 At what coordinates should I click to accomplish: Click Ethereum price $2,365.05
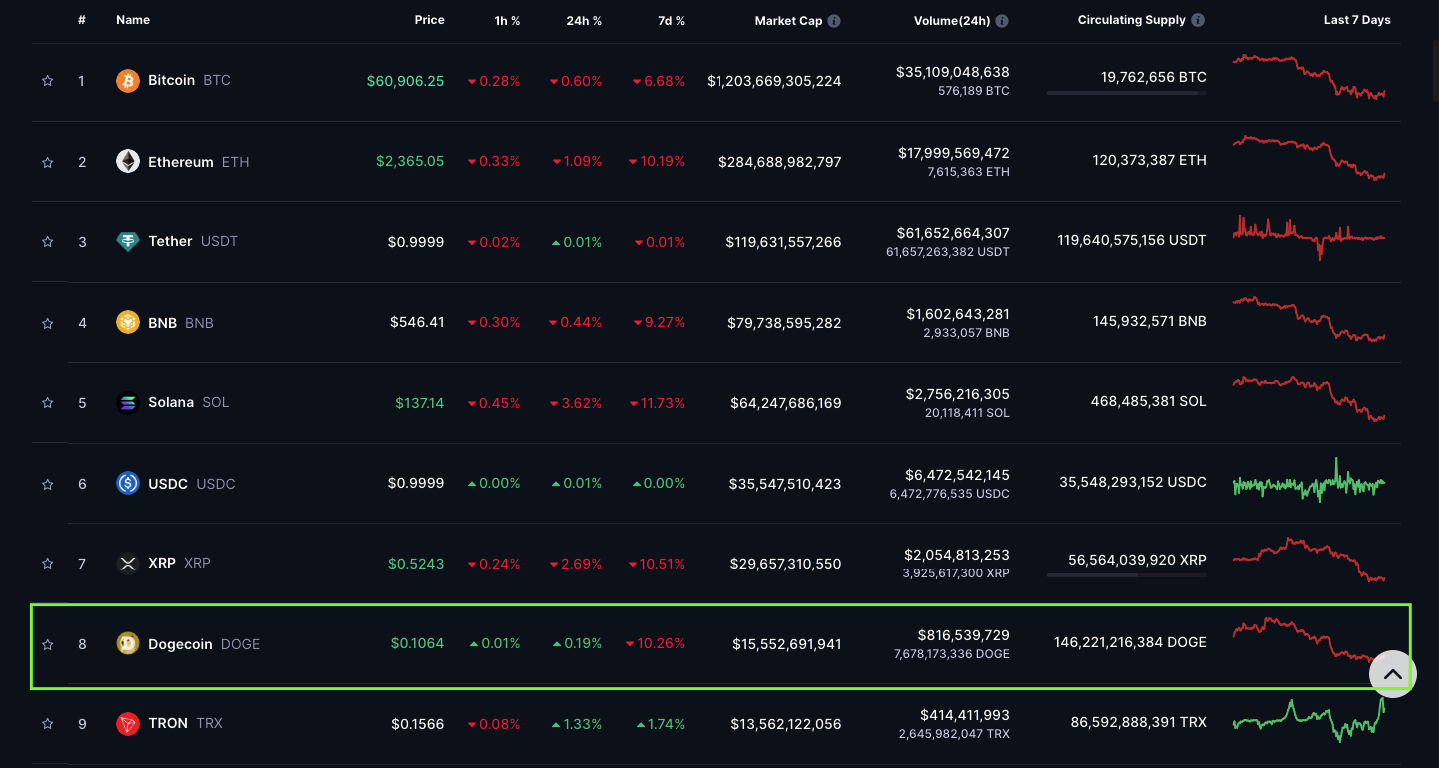click(x=410, y=161)
